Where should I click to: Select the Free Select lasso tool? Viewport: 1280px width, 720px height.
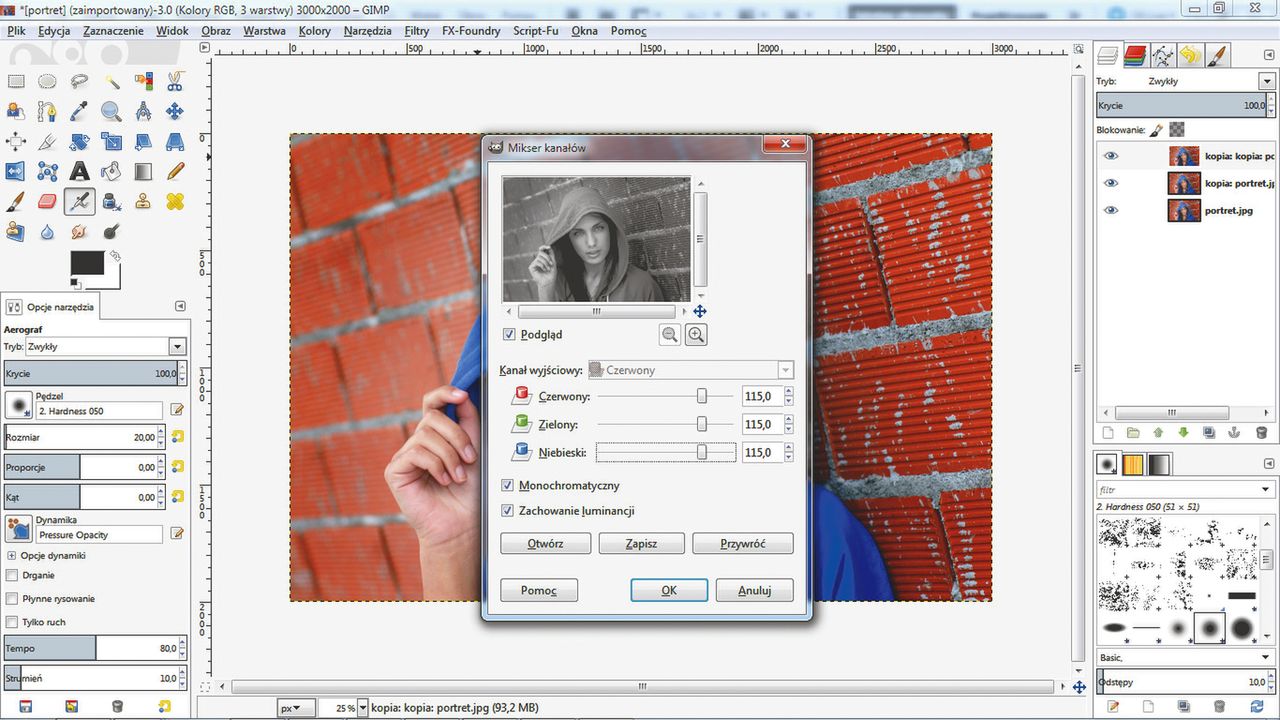point(79,82)
